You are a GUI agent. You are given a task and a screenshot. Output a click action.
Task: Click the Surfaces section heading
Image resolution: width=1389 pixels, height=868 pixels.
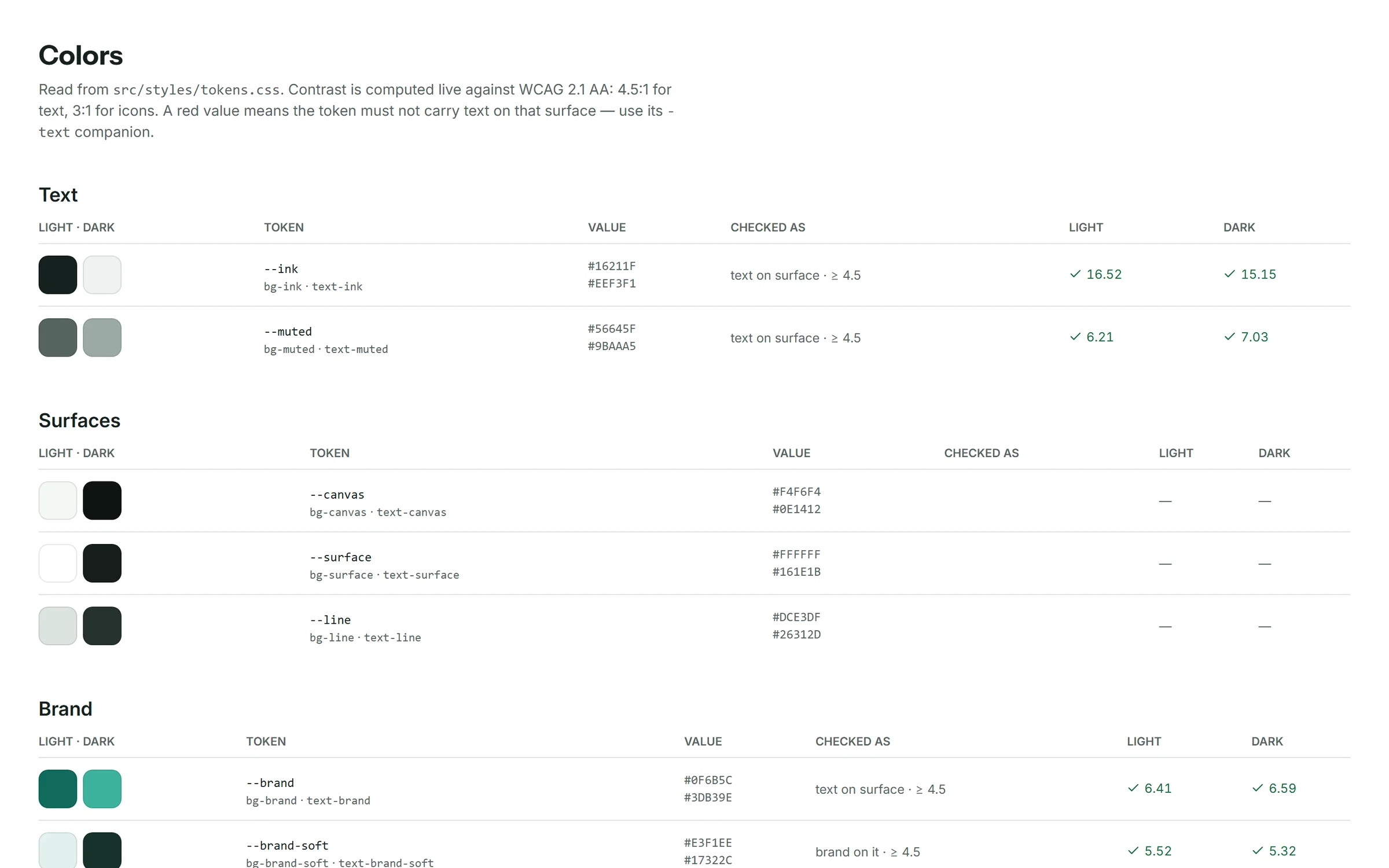(79, 421)
